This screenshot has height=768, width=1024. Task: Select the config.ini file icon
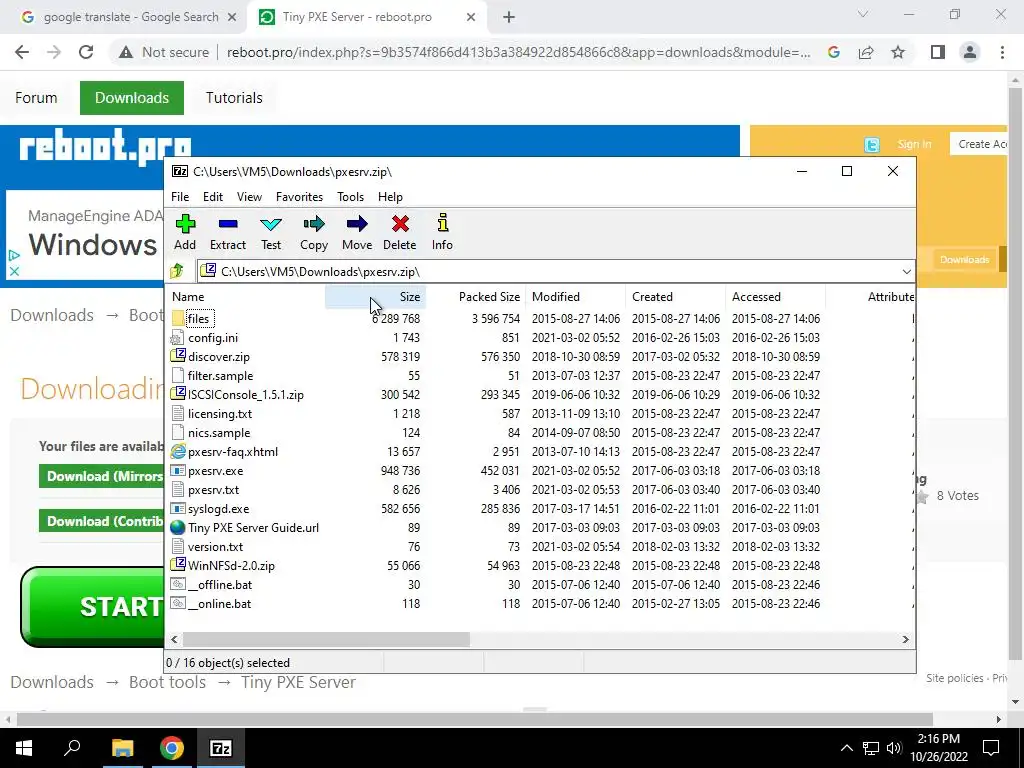coord(178,338)
